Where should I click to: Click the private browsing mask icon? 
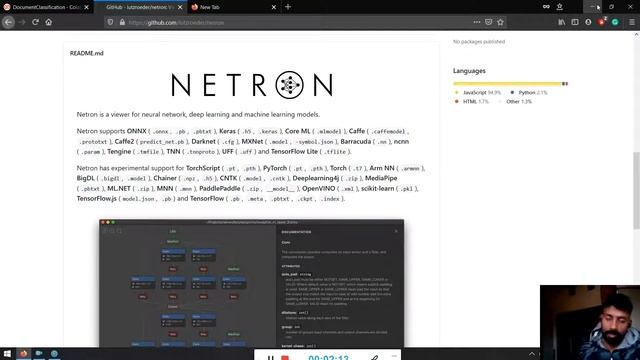tap(546, 7)
